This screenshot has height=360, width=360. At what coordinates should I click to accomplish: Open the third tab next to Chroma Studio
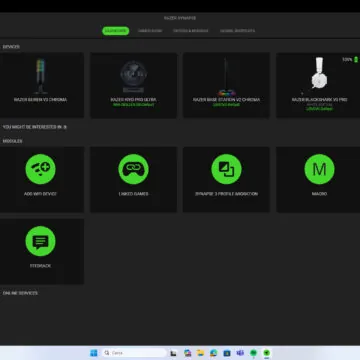point(190,31)
